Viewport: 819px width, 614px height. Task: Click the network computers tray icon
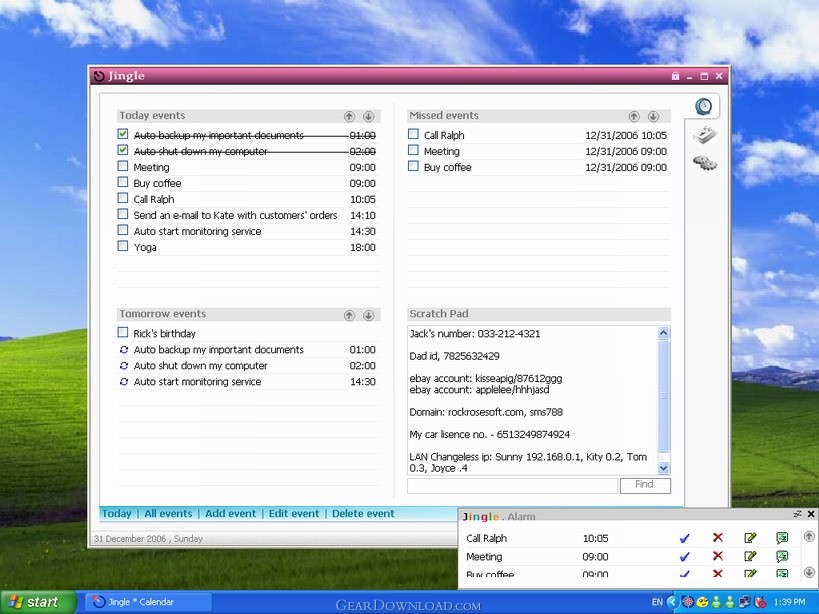point(745,602)
